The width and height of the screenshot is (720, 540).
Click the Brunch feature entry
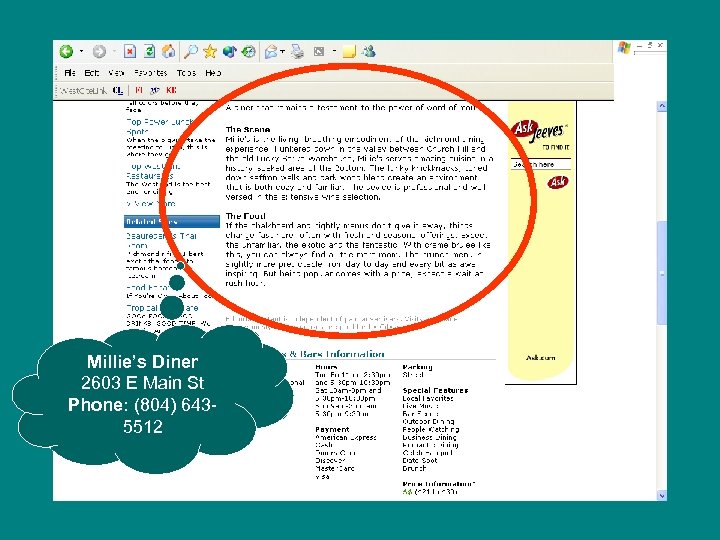pyautogui.click(x=414, y=468)
